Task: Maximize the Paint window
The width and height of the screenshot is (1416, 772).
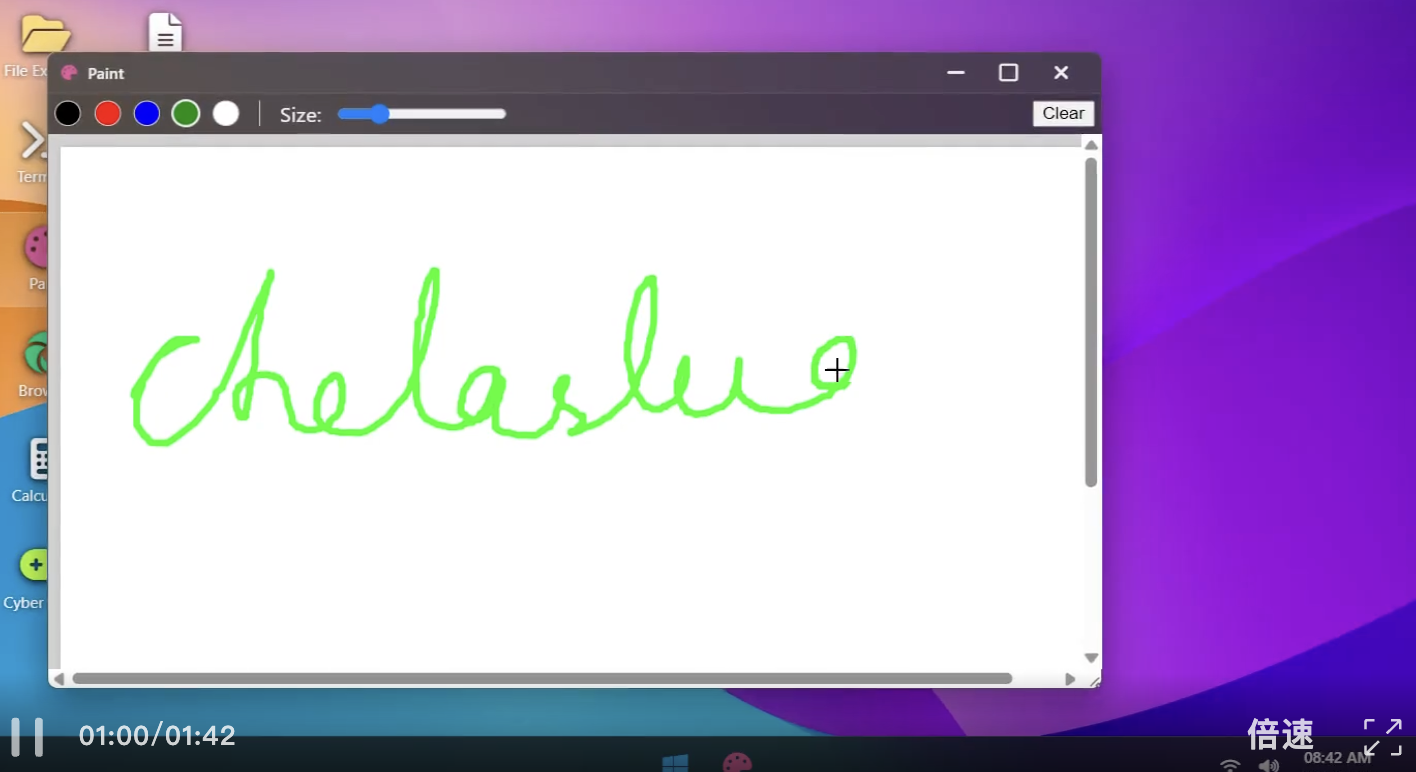Action: click(1008, 73)
